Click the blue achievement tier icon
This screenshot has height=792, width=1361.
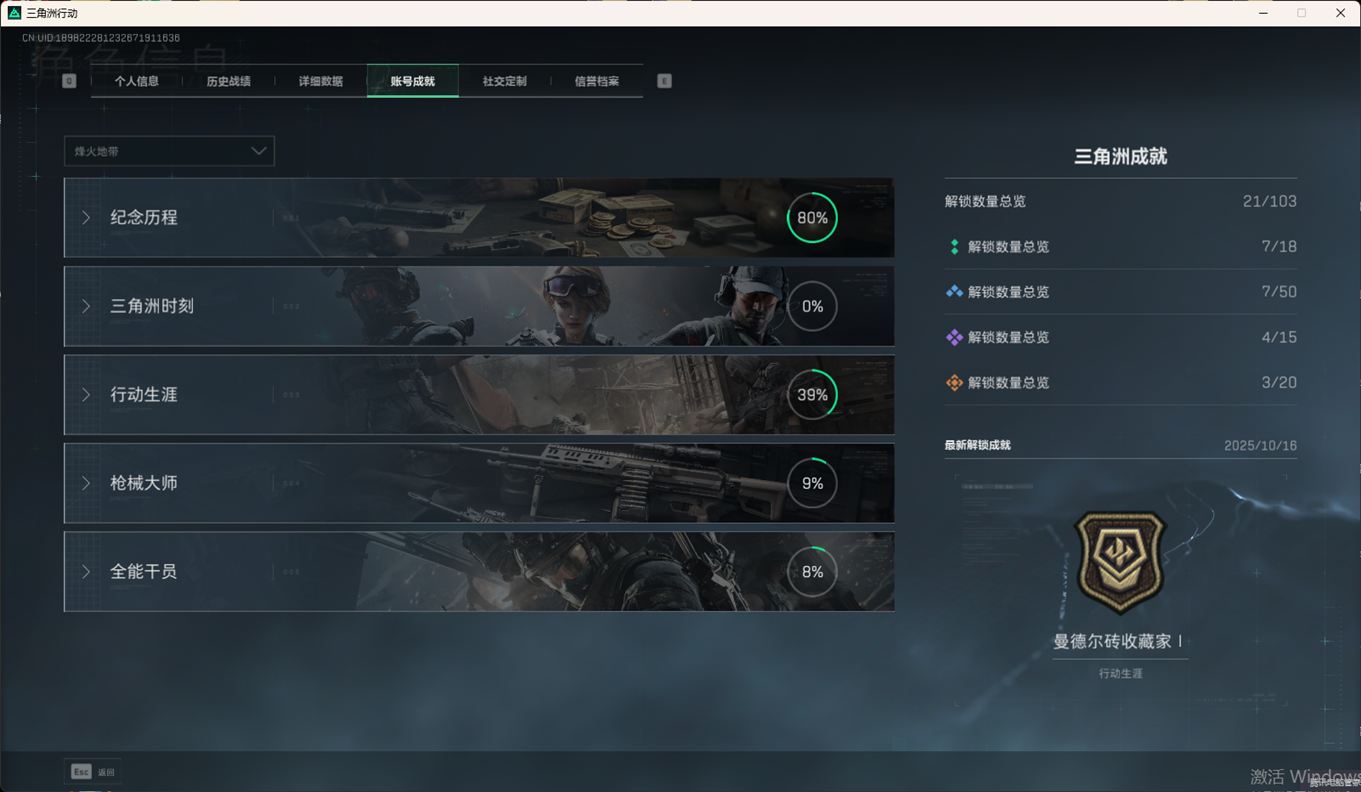954,292
